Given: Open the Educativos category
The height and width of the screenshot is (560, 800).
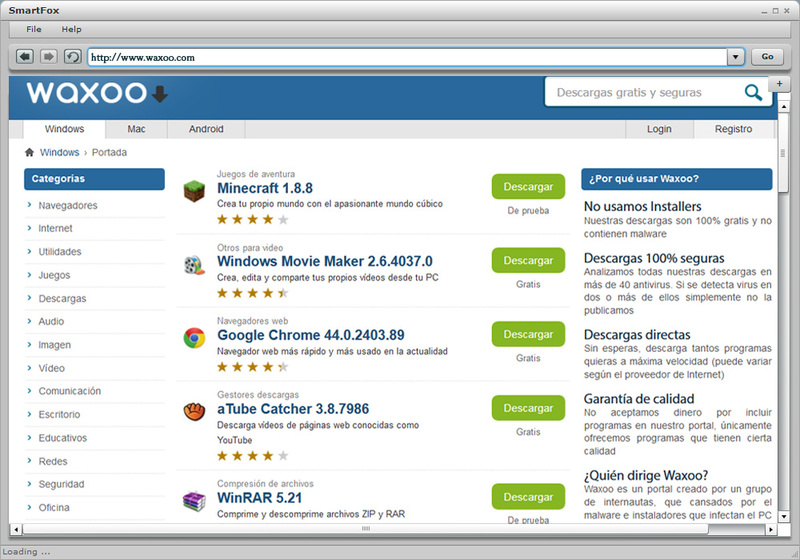Looking at the screenshot, I should coord(63,438).
